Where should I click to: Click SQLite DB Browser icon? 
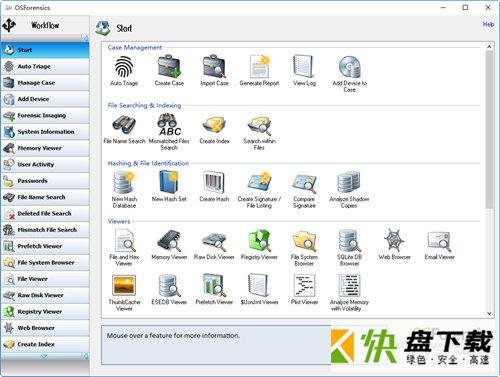point(349,241)
